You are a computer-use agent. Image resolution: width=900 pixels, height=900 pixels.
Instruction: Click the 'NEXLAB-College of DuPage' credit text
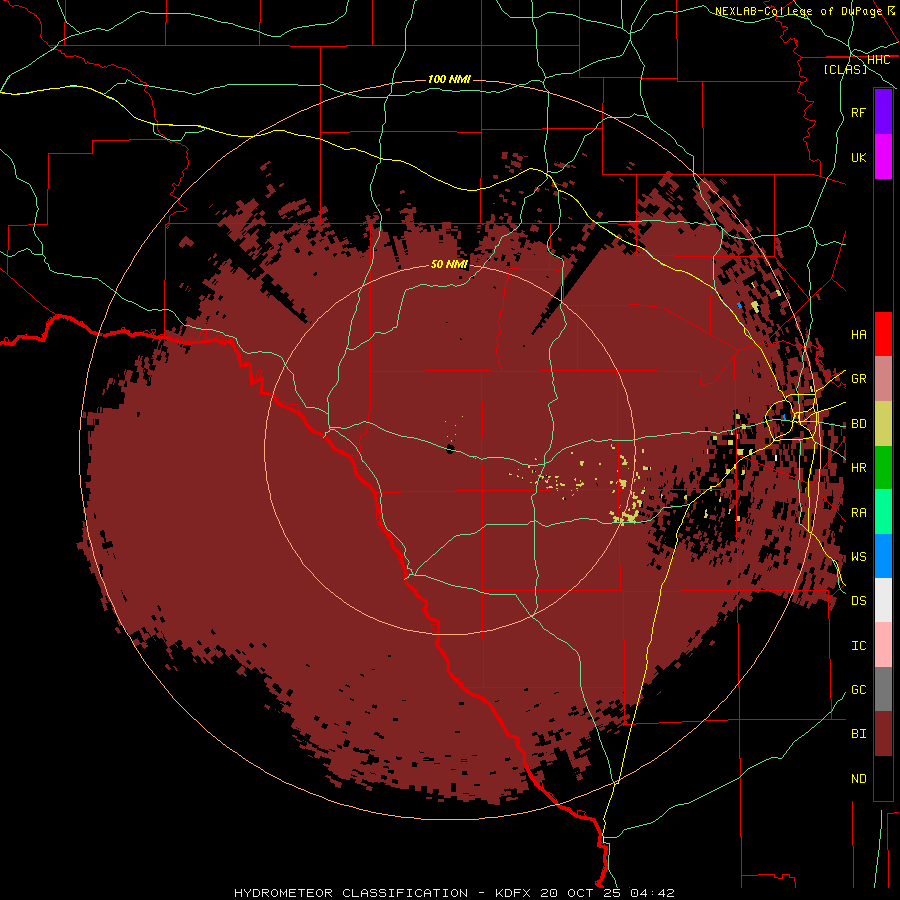[x=798, y=11]
